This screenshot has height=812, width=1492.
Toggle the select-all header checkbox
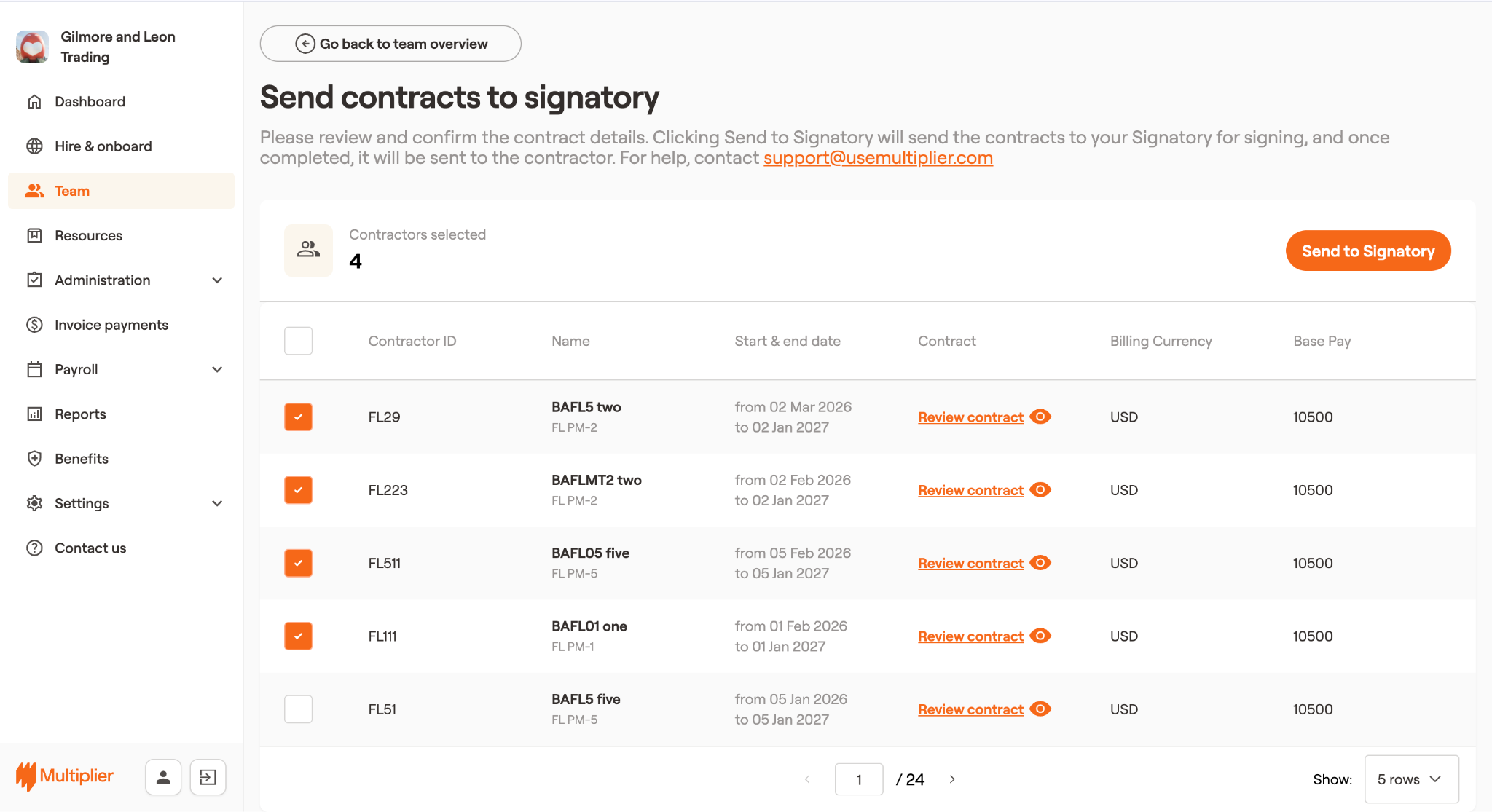[x=298, y=341]
